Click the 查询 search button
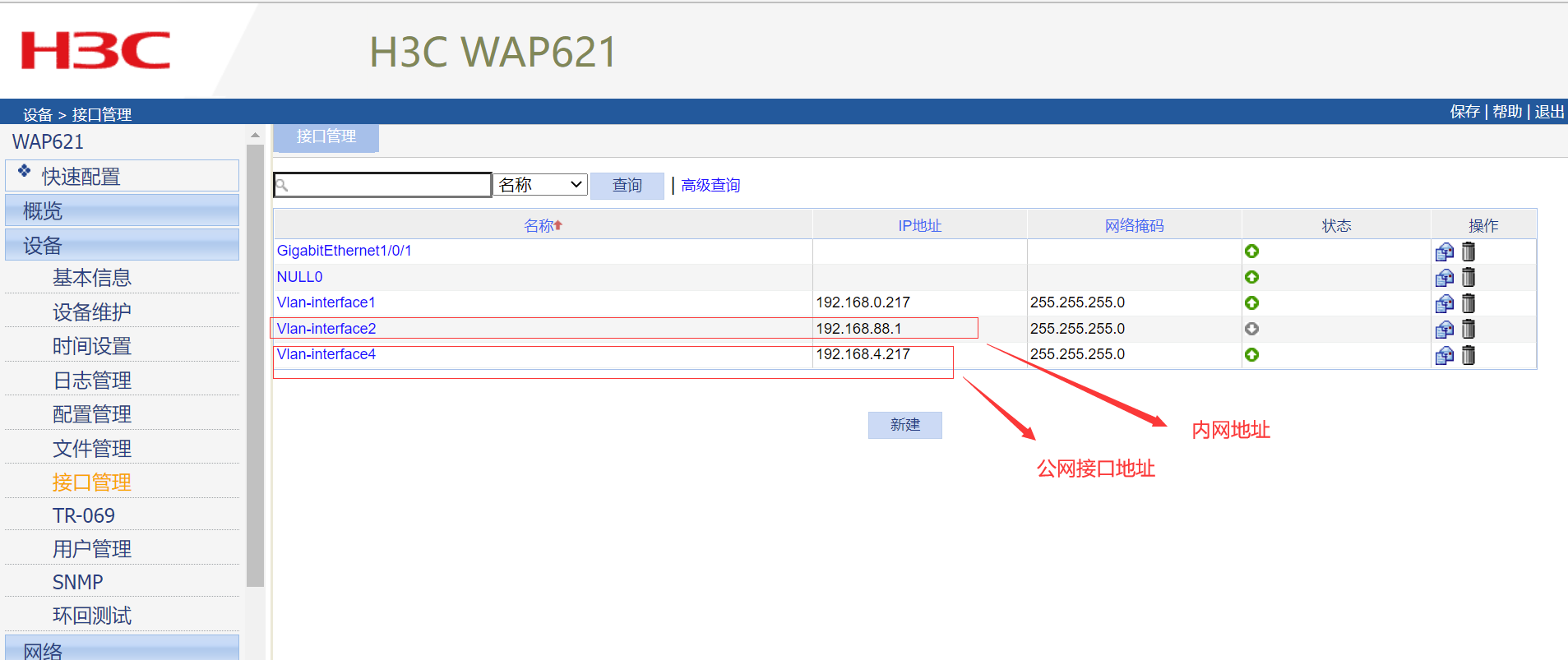 coord(627,186)
